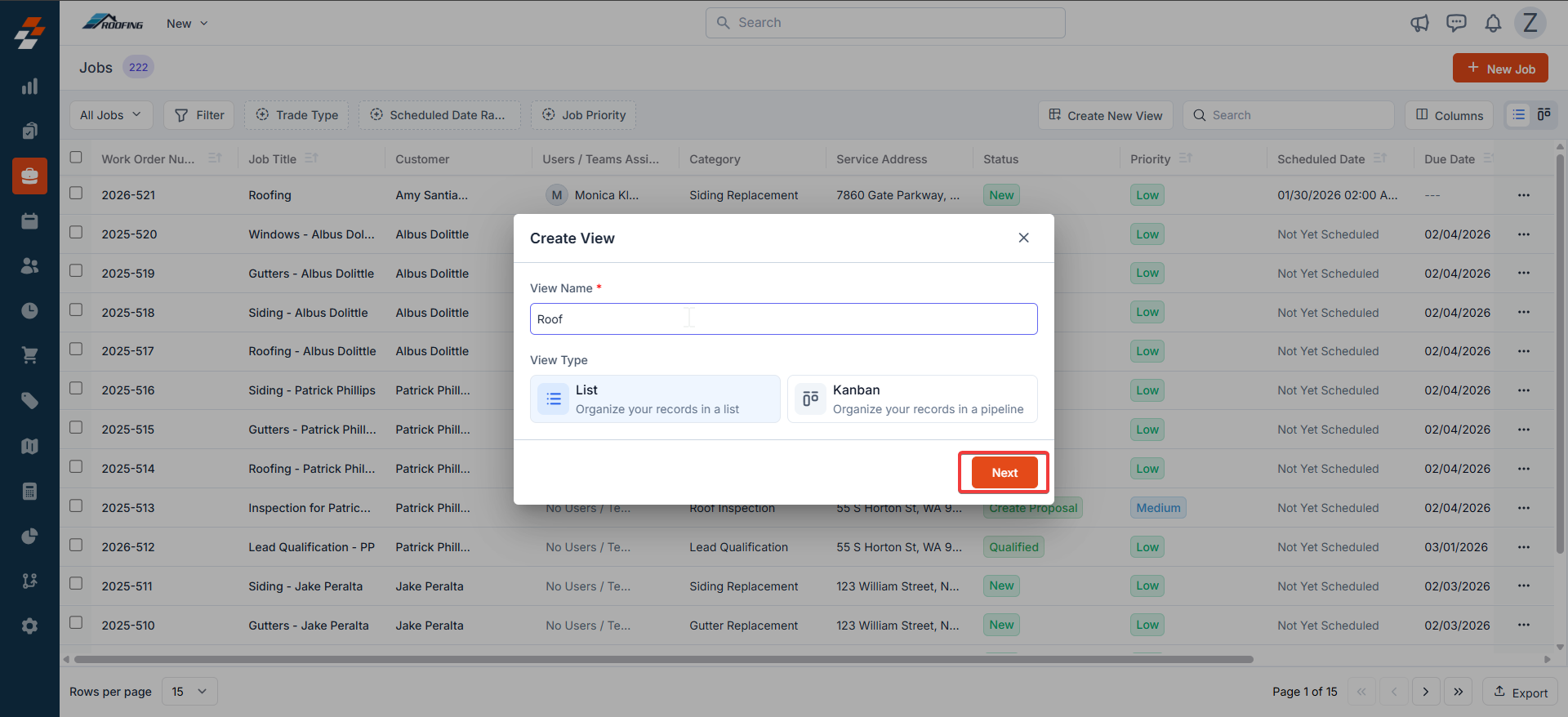Screen dimensions: 1568x717
Task: Expand the New dropdown in header
Action: (187, 24)
